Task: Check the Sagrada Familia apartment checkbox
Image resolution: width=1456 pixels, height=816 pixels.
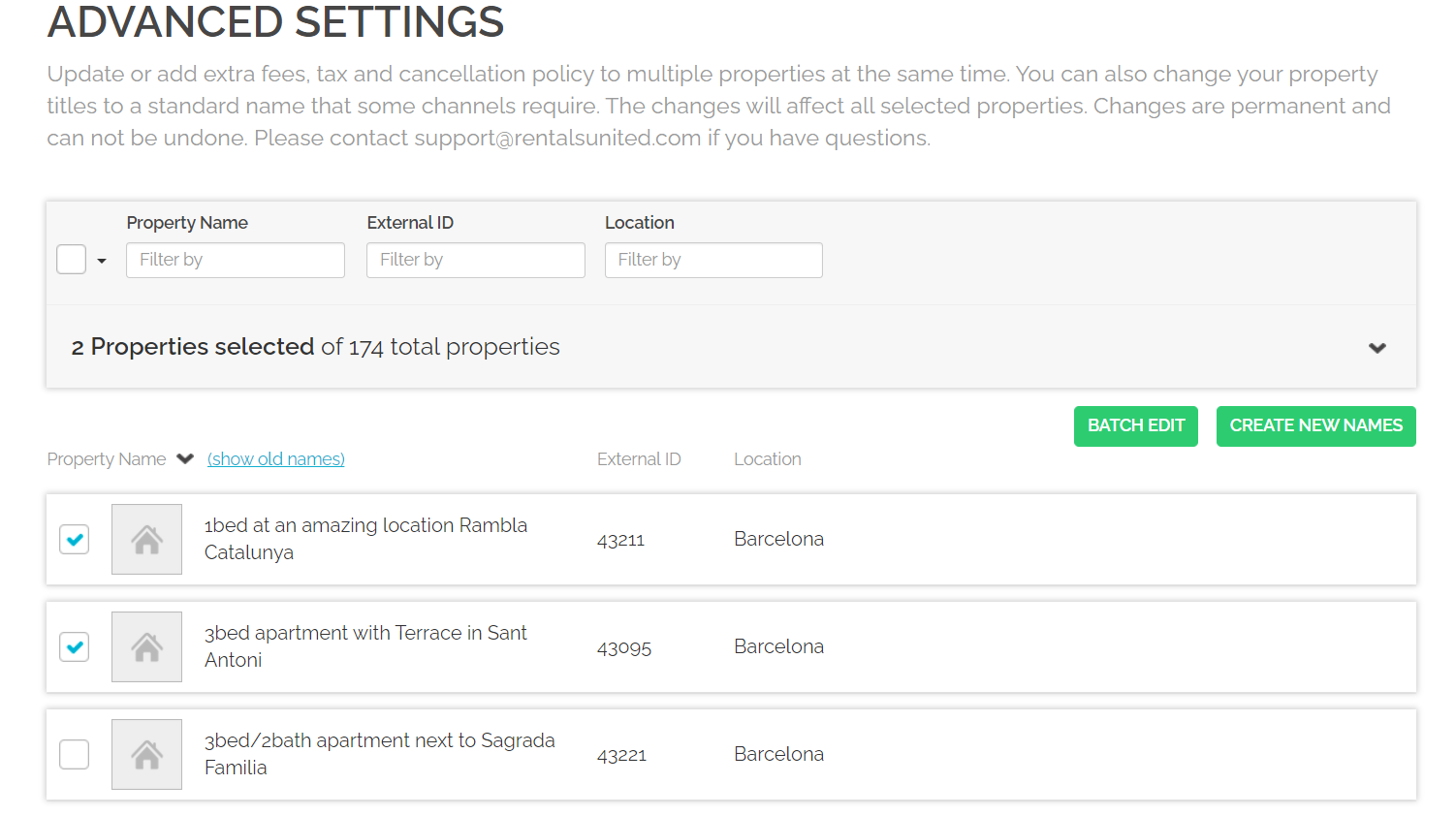Action: pyautogui.click(x=75, y=754)
